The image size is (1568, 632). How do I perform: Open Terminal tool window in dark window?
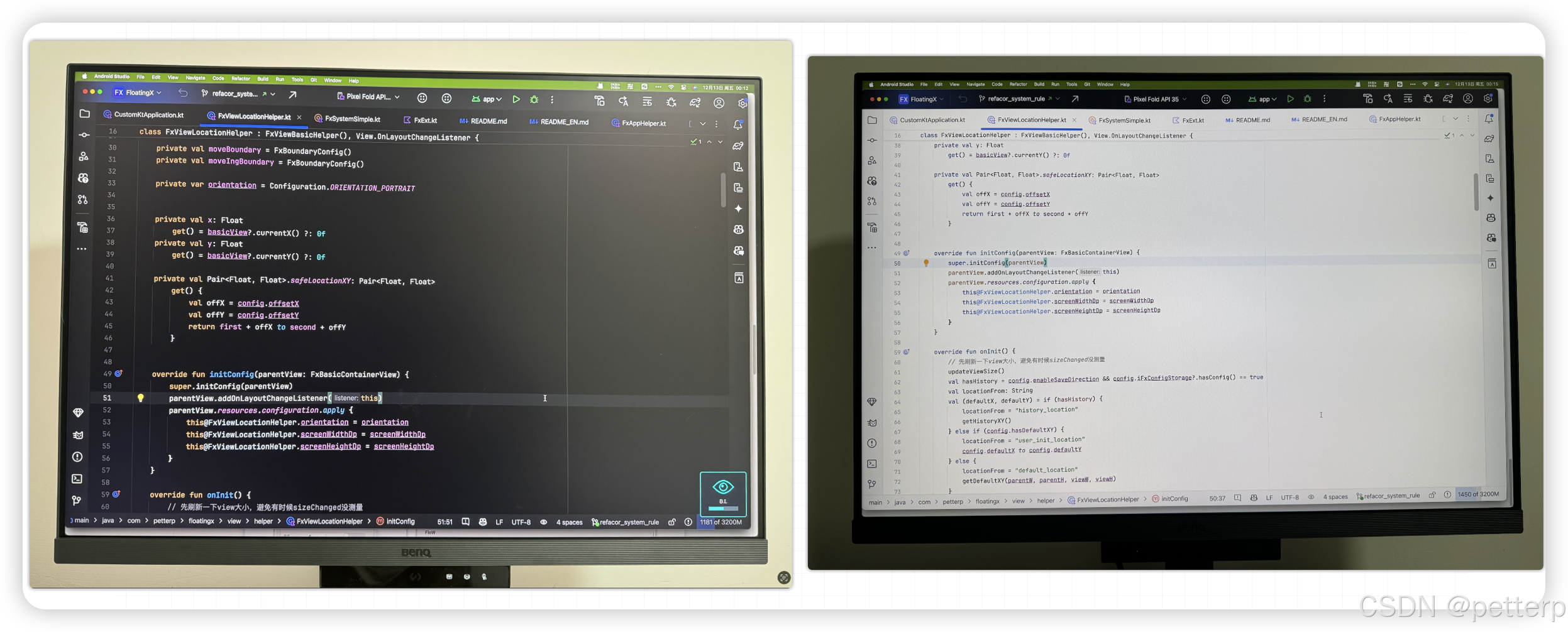(x=77, y=479)
